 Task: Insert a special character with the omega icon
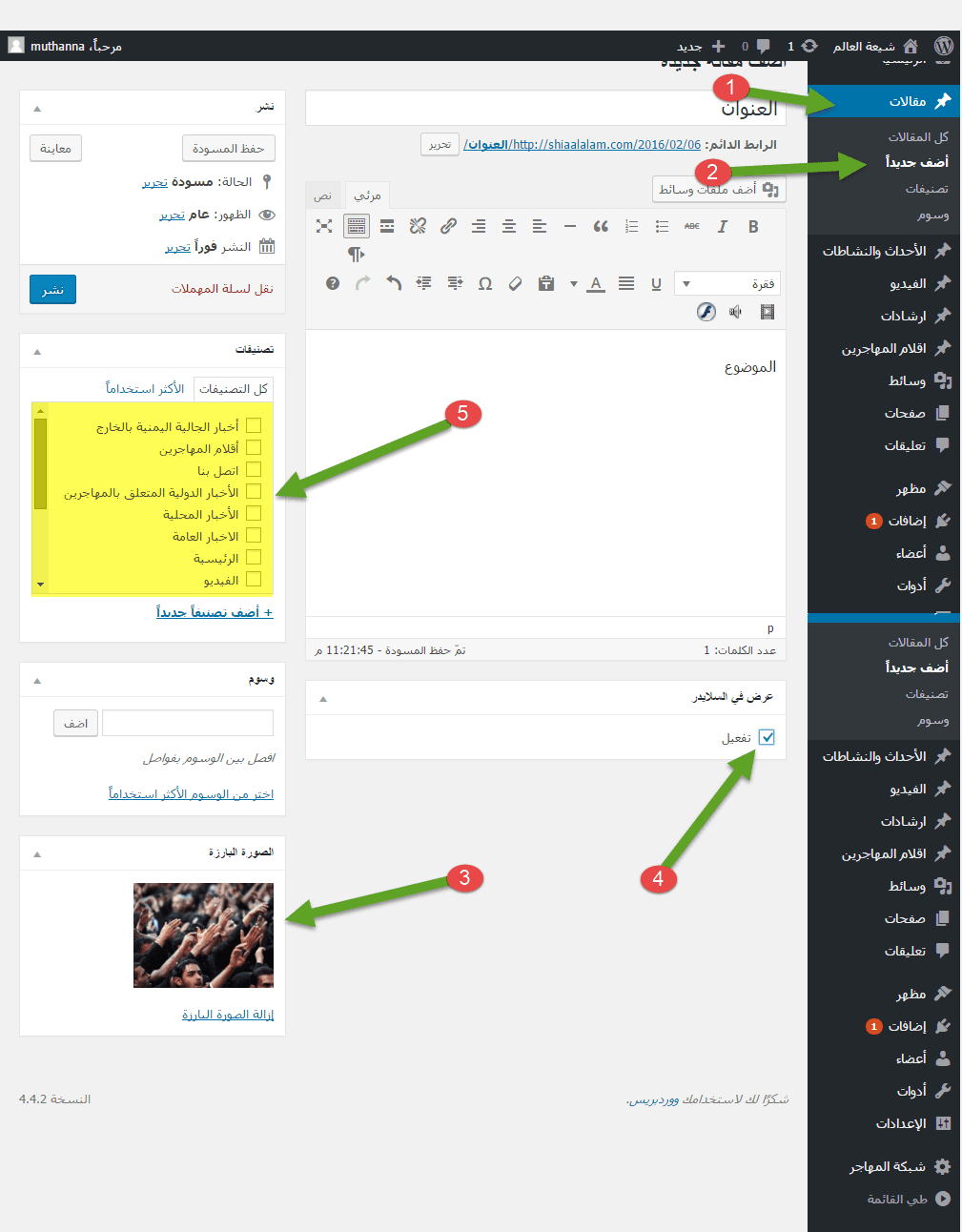485,283
